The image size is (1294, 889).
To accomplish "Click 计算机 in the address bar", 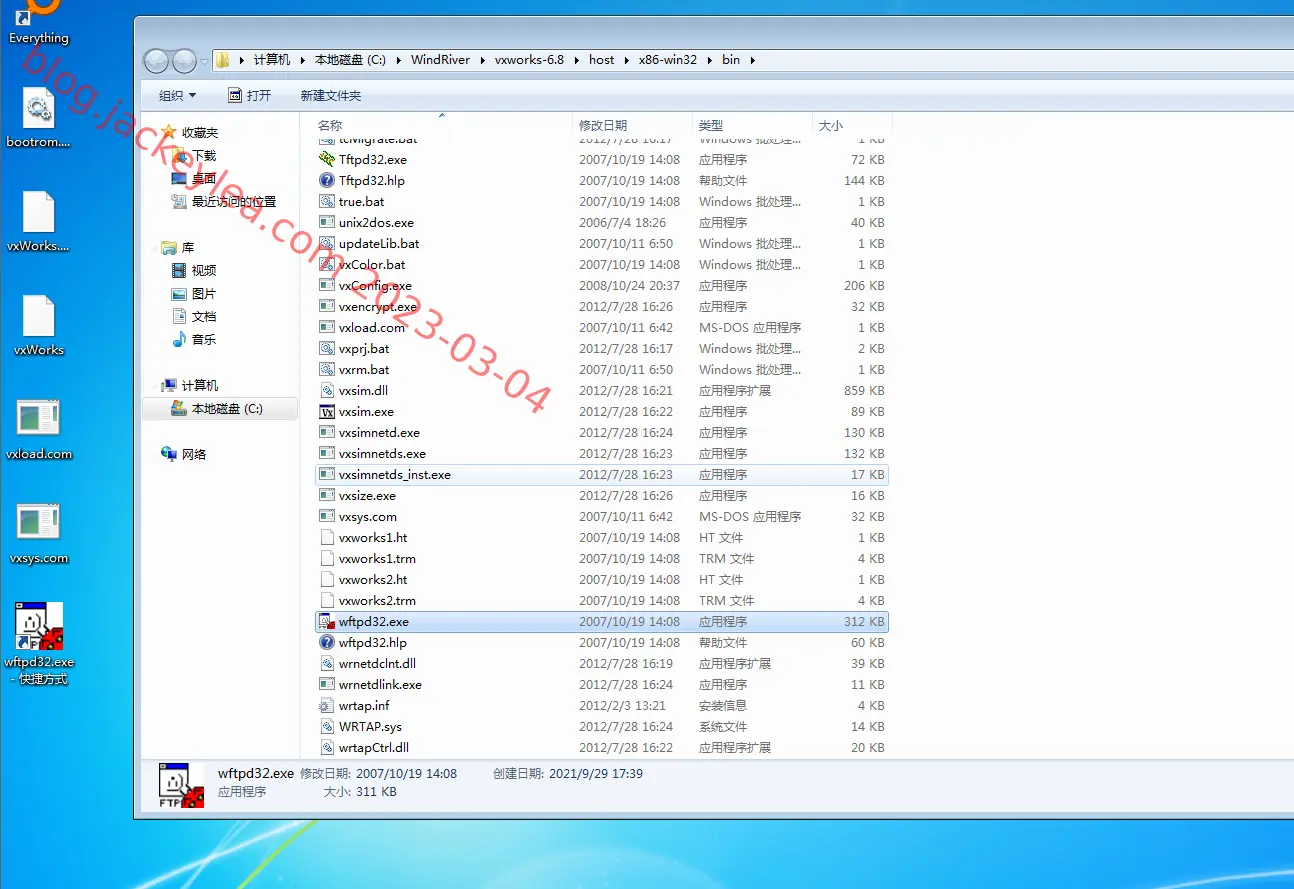I will click(x=271, y=60).
